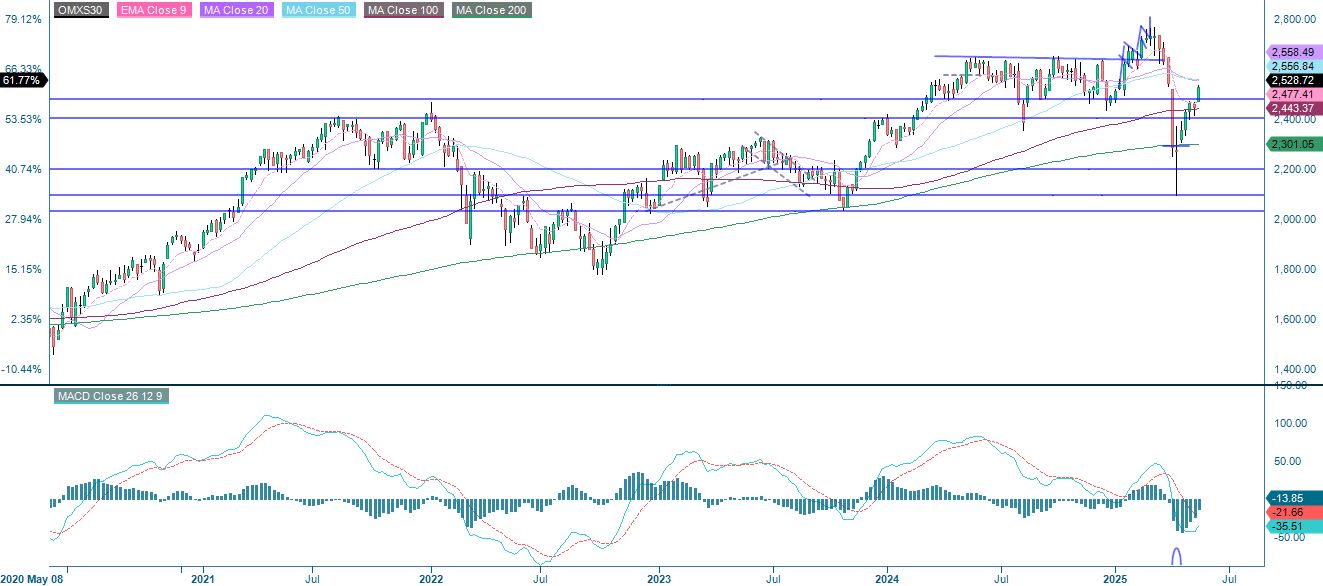The width and height of the screenshot is (1323, 586).
Task: Click the 2021 time axis label
Action: point(202,578)
